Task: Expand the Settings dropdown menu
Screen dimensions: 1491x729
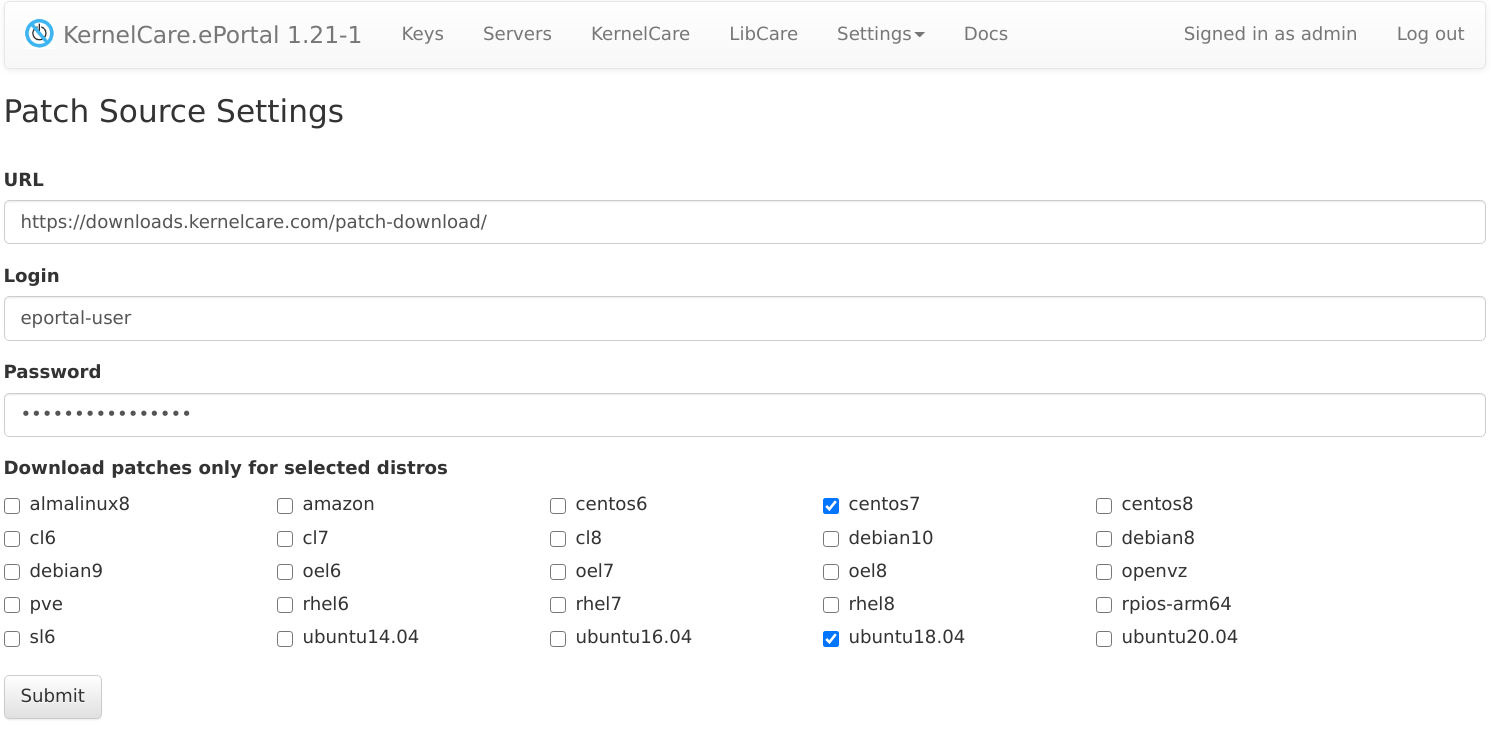Action: click(880, 34)
